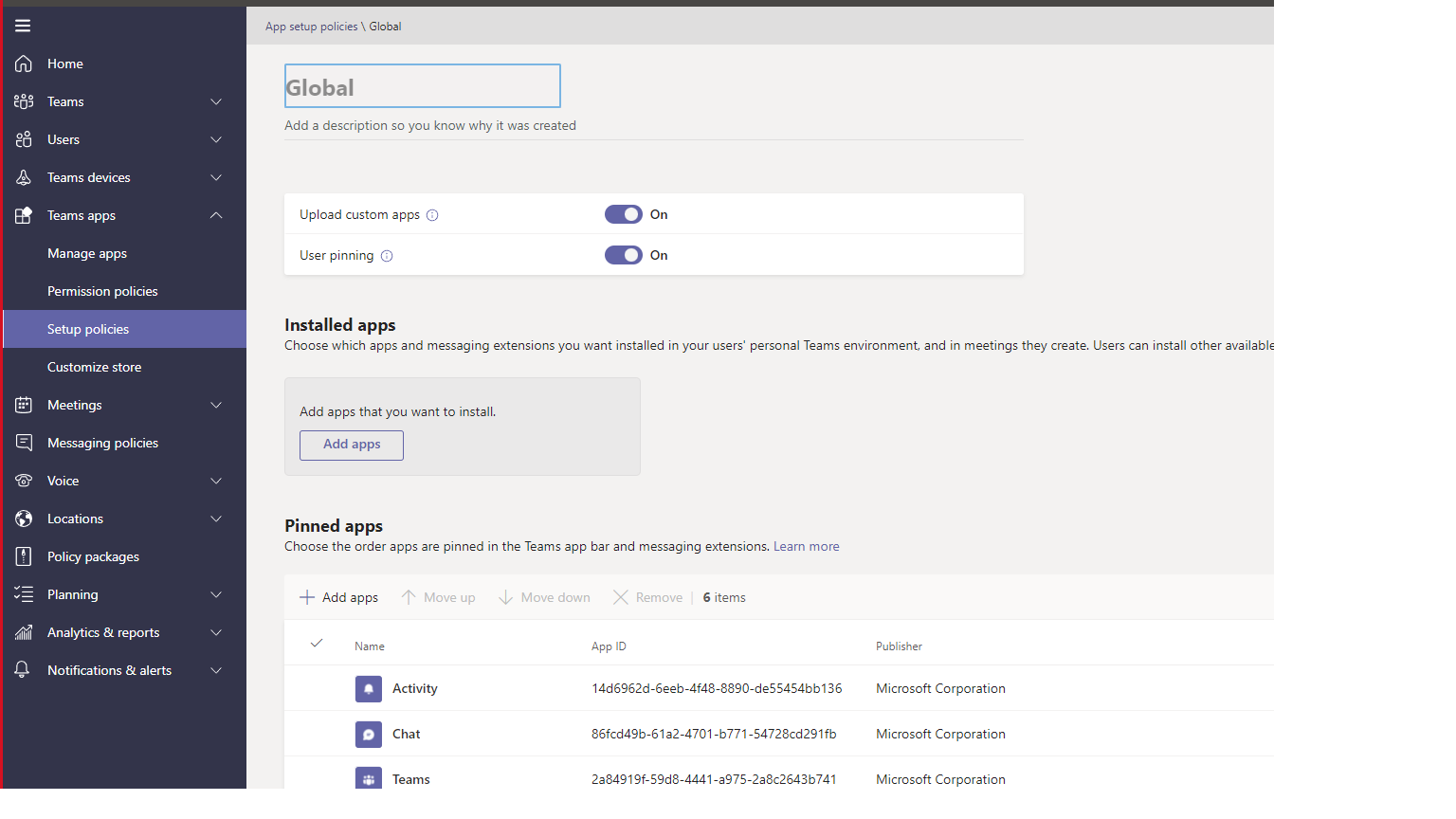Click info icon next to User pinning
1456x819 pixels.
[x=387, y=256]
